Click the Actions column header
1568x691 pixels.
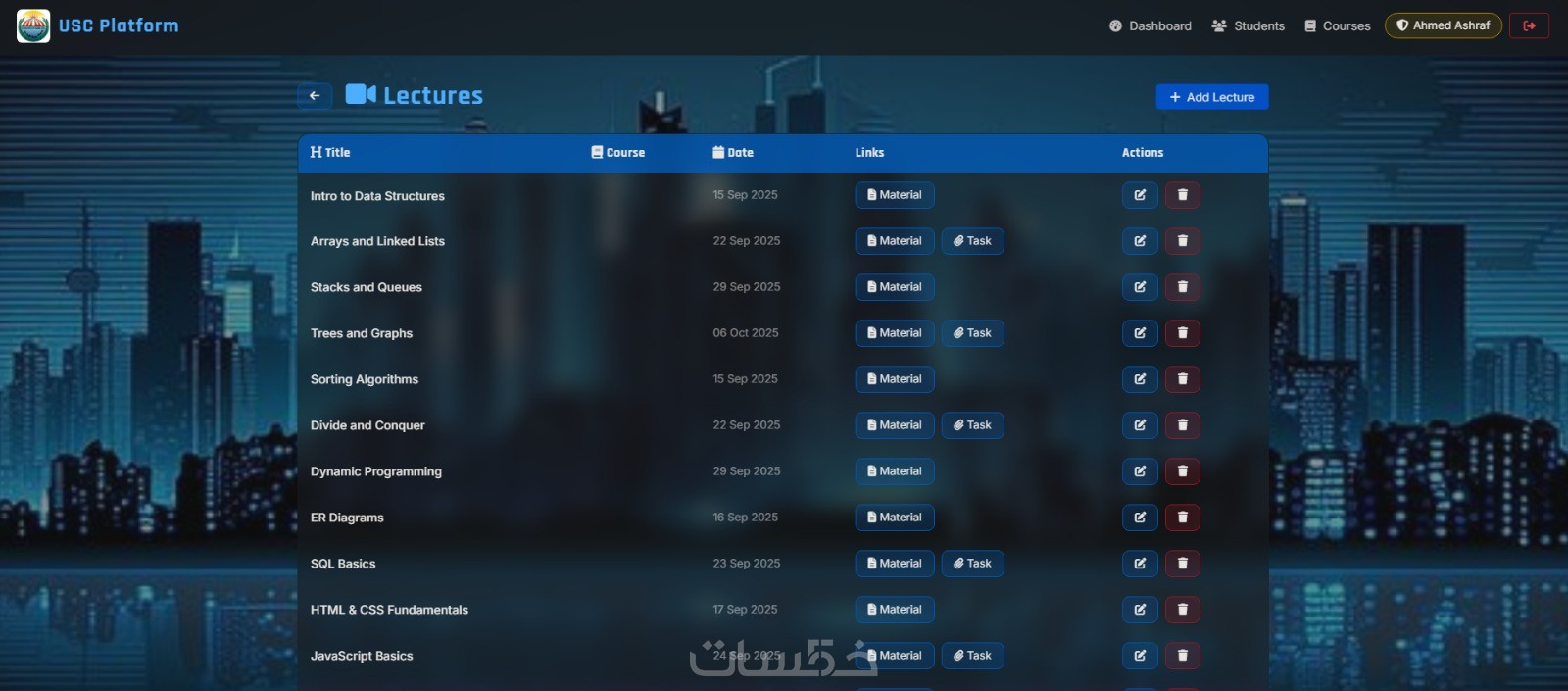coord(1143,153)
